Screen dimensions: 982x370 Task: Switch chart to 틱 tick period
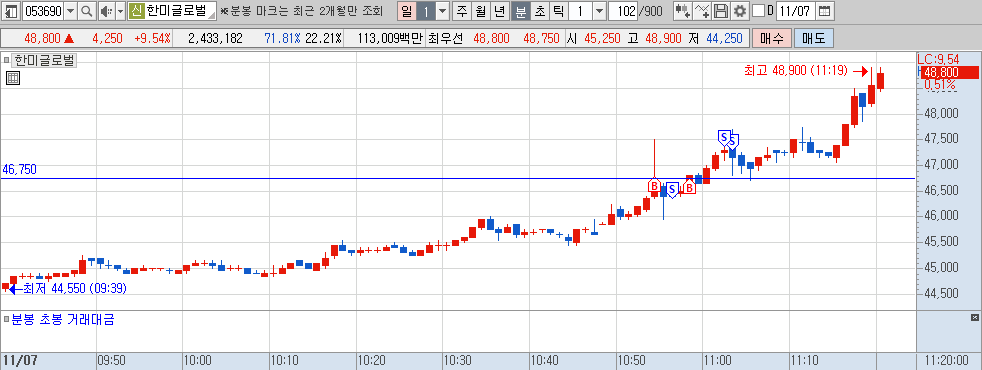click(x=558, y=11)
